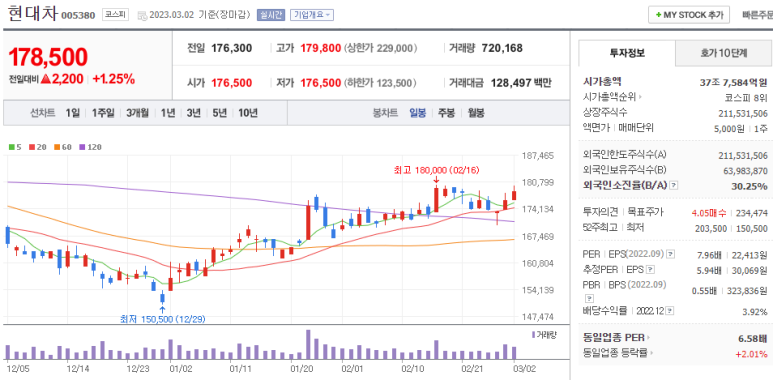Click the calendar icon before 2023.03.02
773x380 pixels.
click(142, 15)
